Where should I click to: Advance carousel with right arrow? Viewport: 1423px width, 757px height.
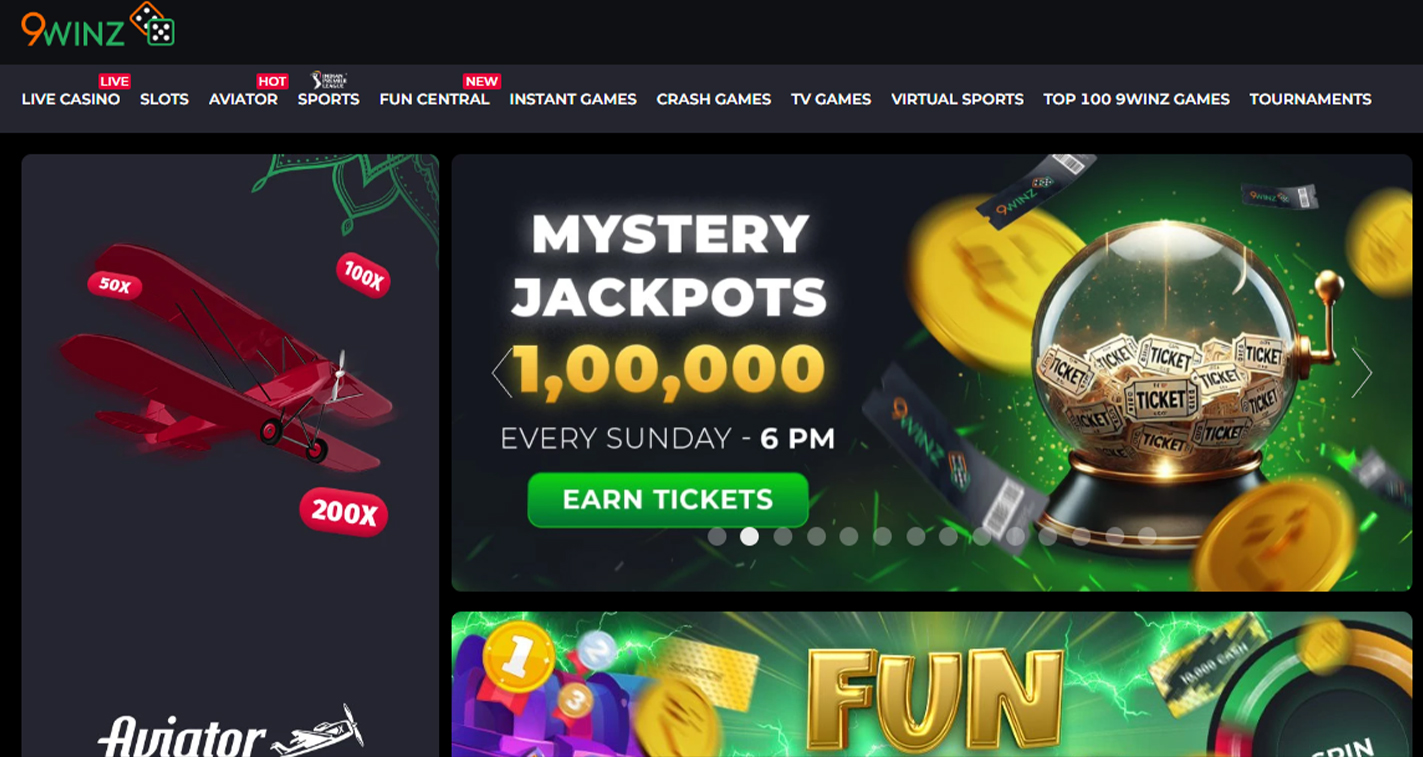point(1361,372)
